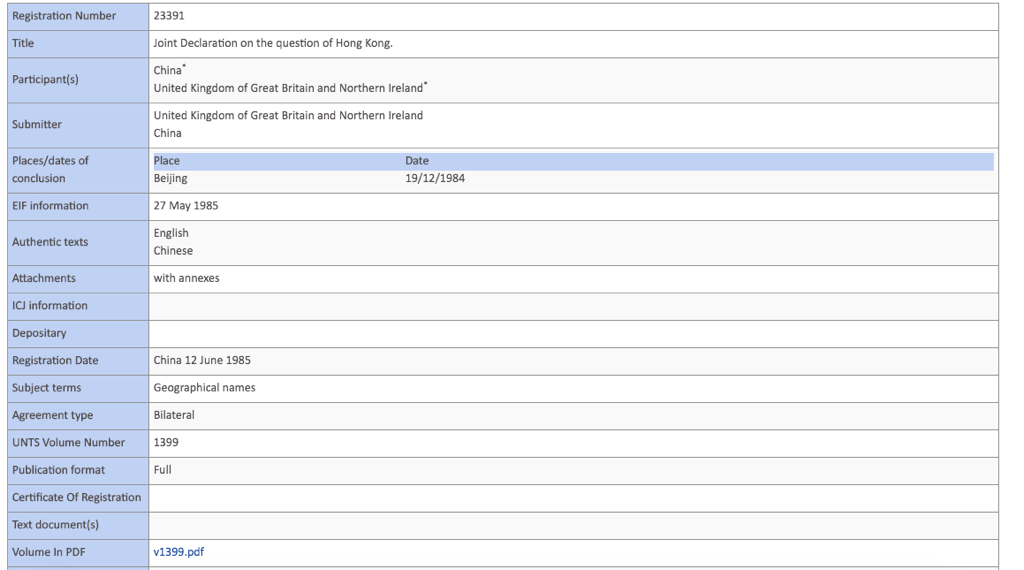
Task: Click the registration number 23391
Action: coord(169,16)
